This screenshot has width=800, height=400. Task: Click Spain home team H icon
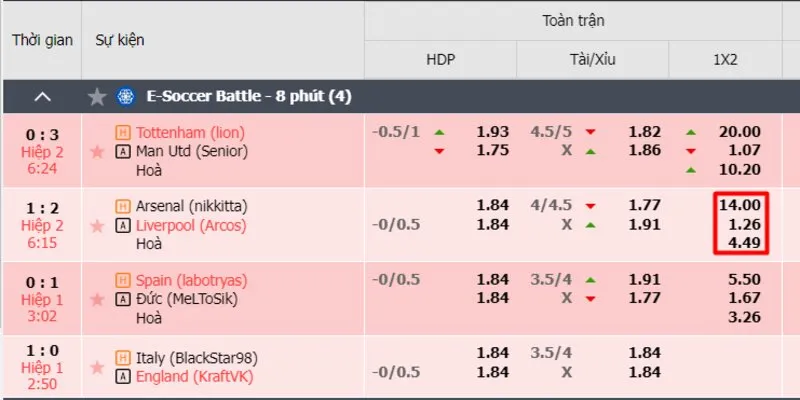point(123,280)
